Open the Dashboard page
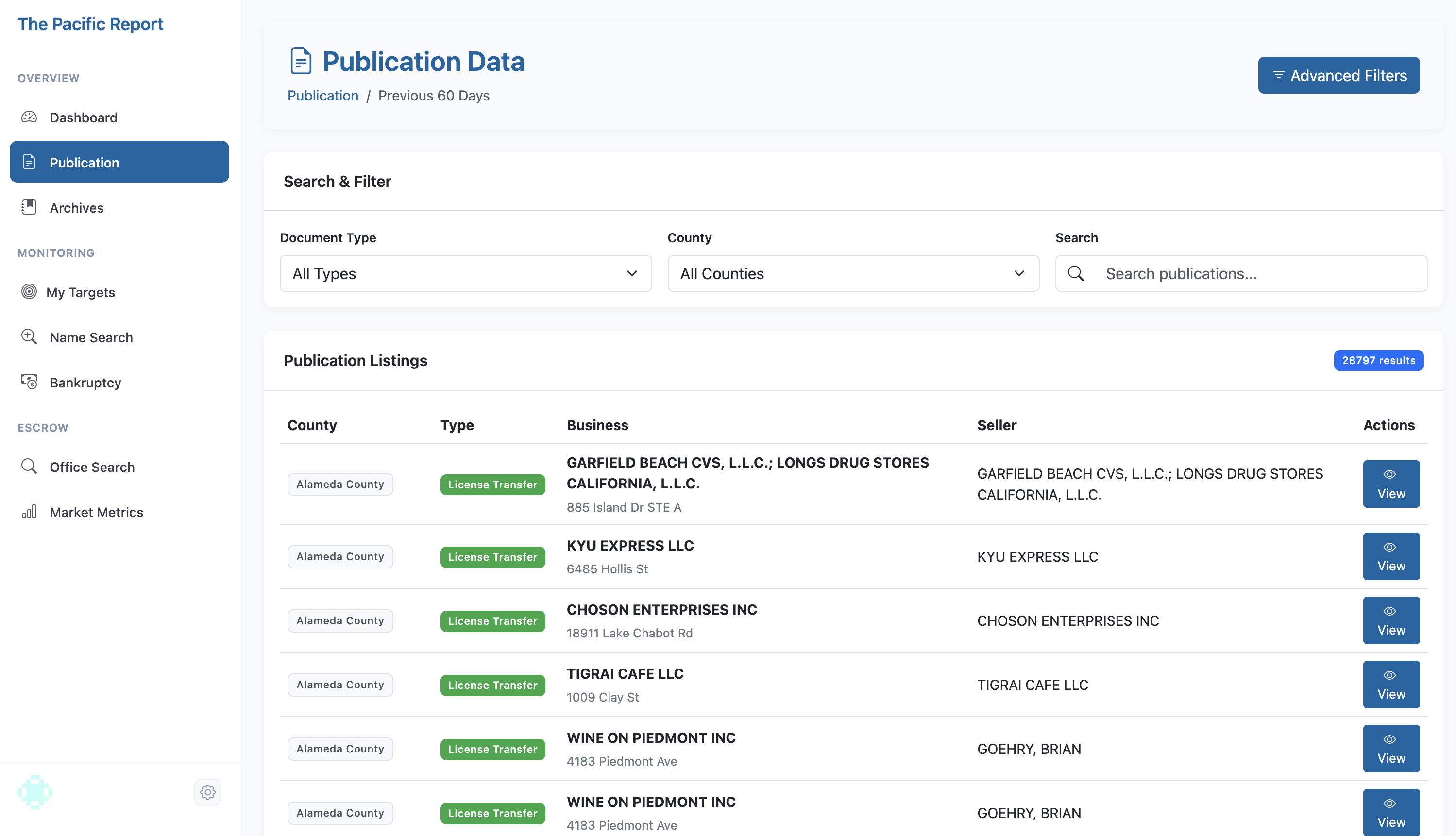1456x836 pixels. (119, 117)
